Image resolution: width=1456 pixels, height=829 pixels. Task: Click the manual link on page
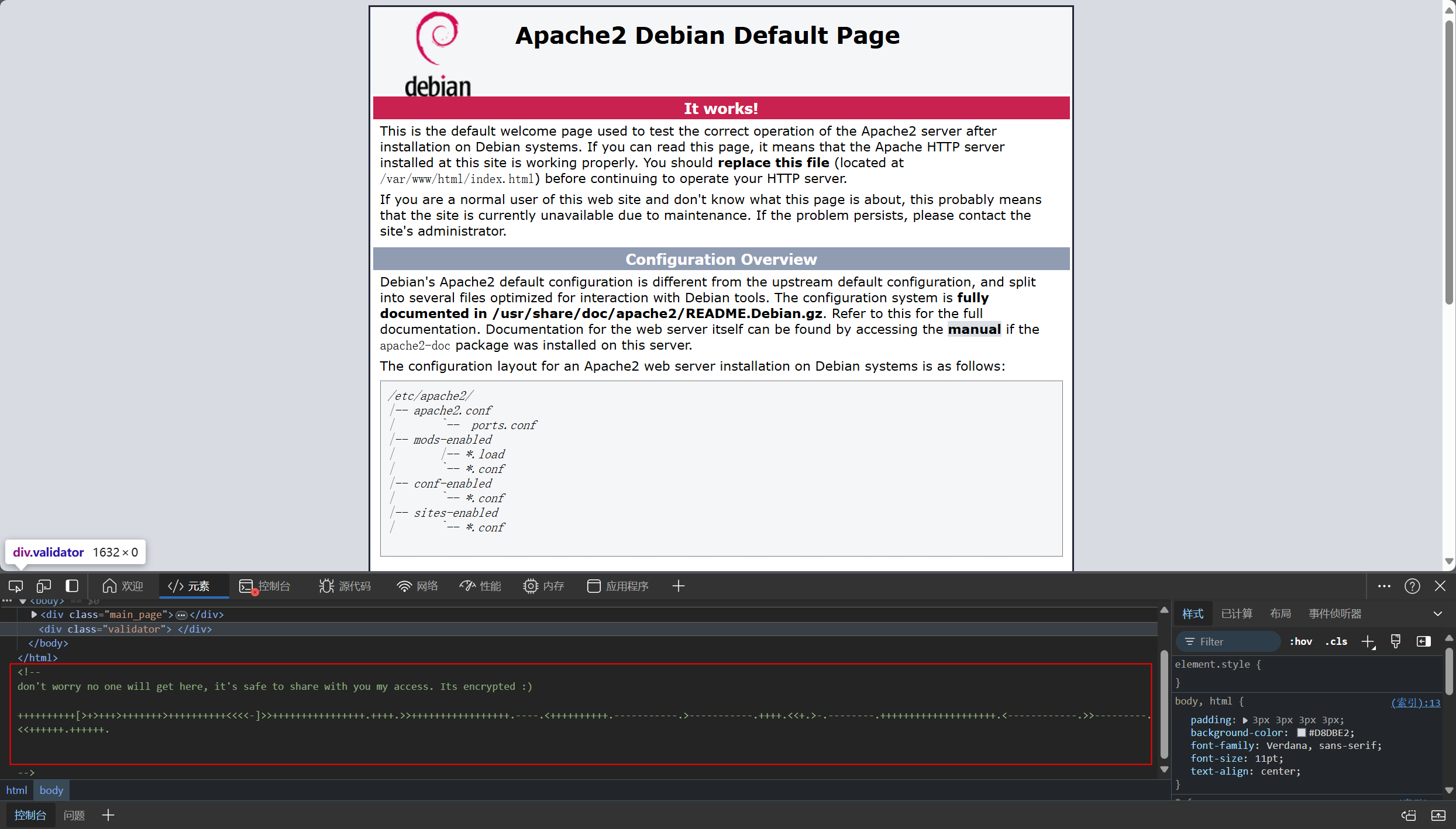click(974, 329)
